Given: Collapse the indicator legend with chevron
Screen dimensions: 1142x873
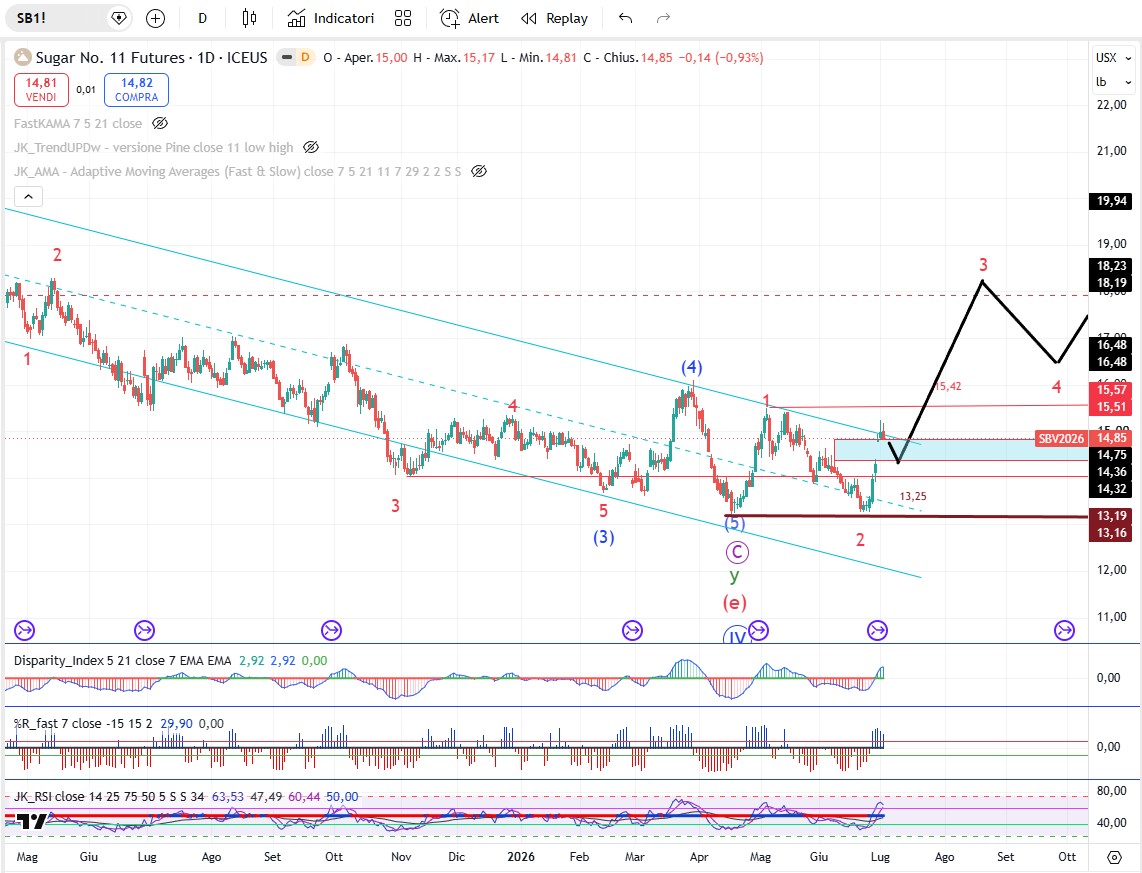Looking at the screenshot, I should tap(28, 197).
